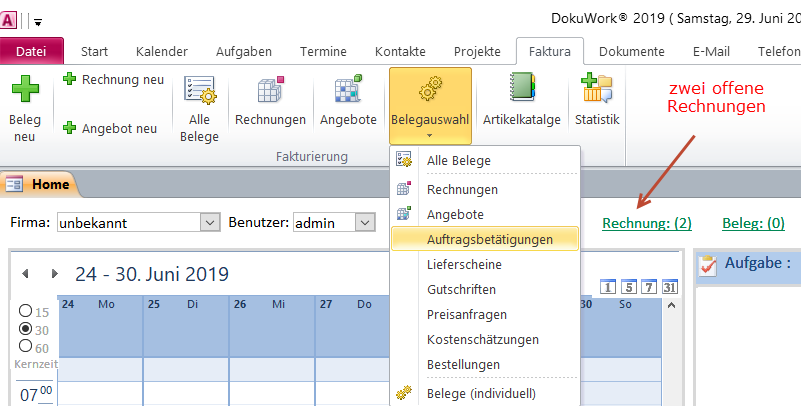801x406 pixels.
Task: Collapse the Belegauswahl dropdown button
Action: pyautogui.click(x=430, y=105)
